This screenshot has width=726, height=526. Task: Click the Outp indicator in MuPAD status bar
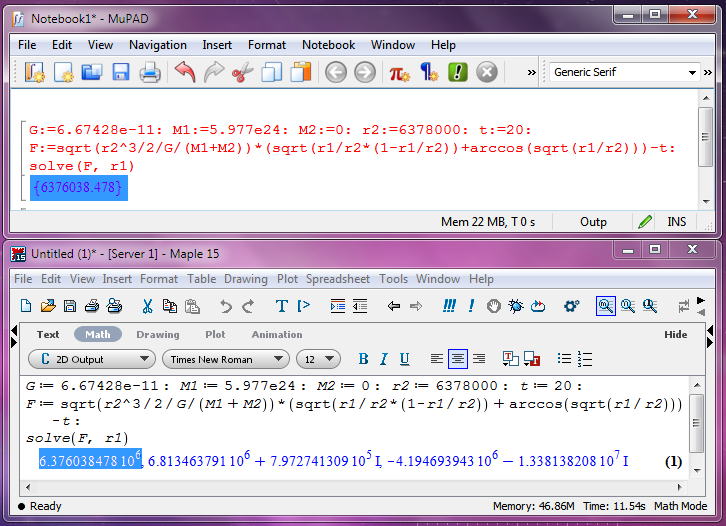point(593,222)
